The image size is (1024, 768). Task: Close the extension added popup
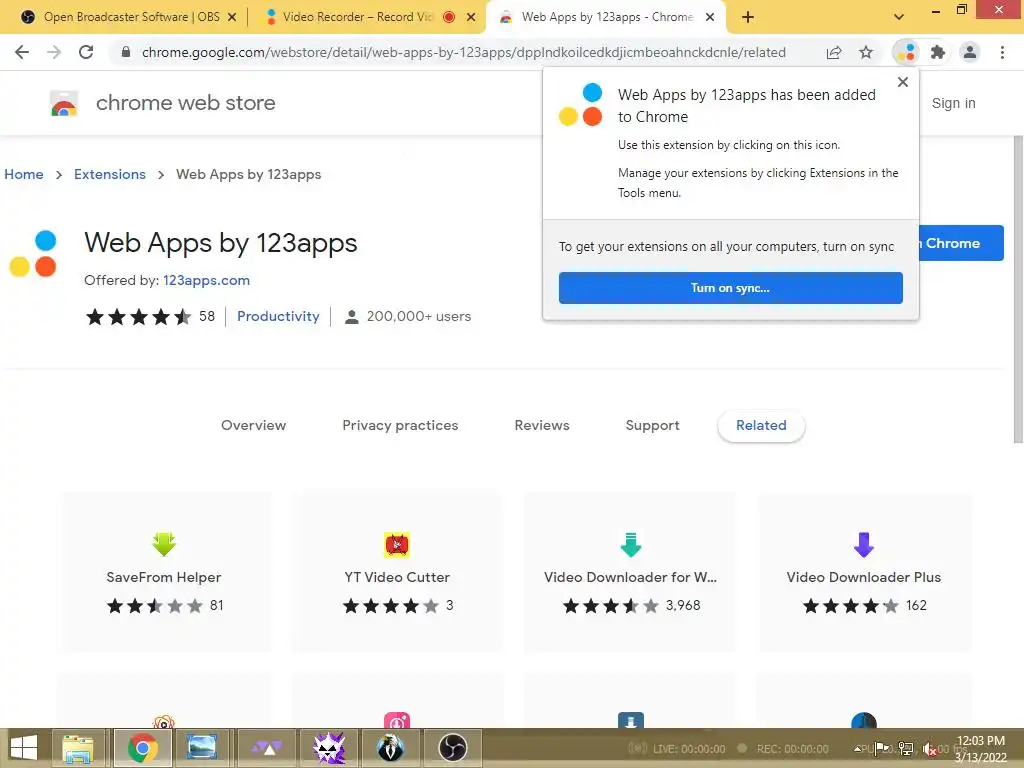click(903, 82)
